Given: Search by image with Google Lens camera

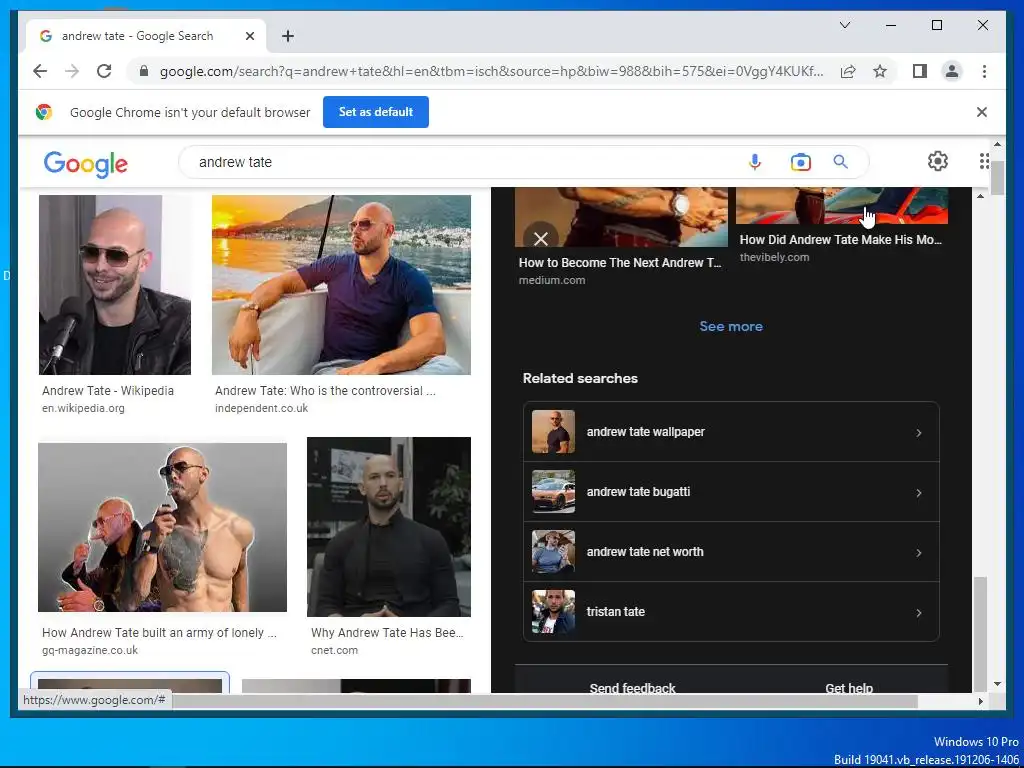Looking at the screenshot, I should pyautogui.click(x=801, y=162).
